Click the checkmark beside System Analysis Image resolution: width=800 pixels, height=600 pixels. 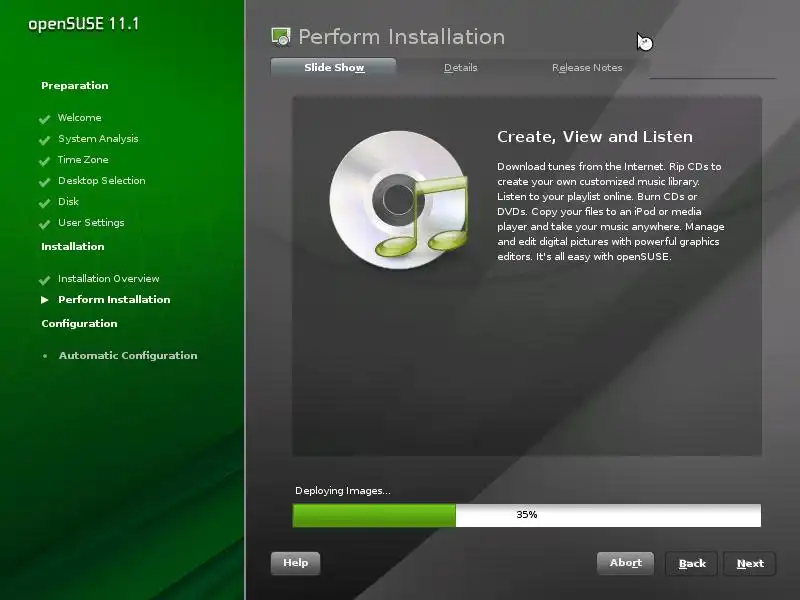[44, 140]
